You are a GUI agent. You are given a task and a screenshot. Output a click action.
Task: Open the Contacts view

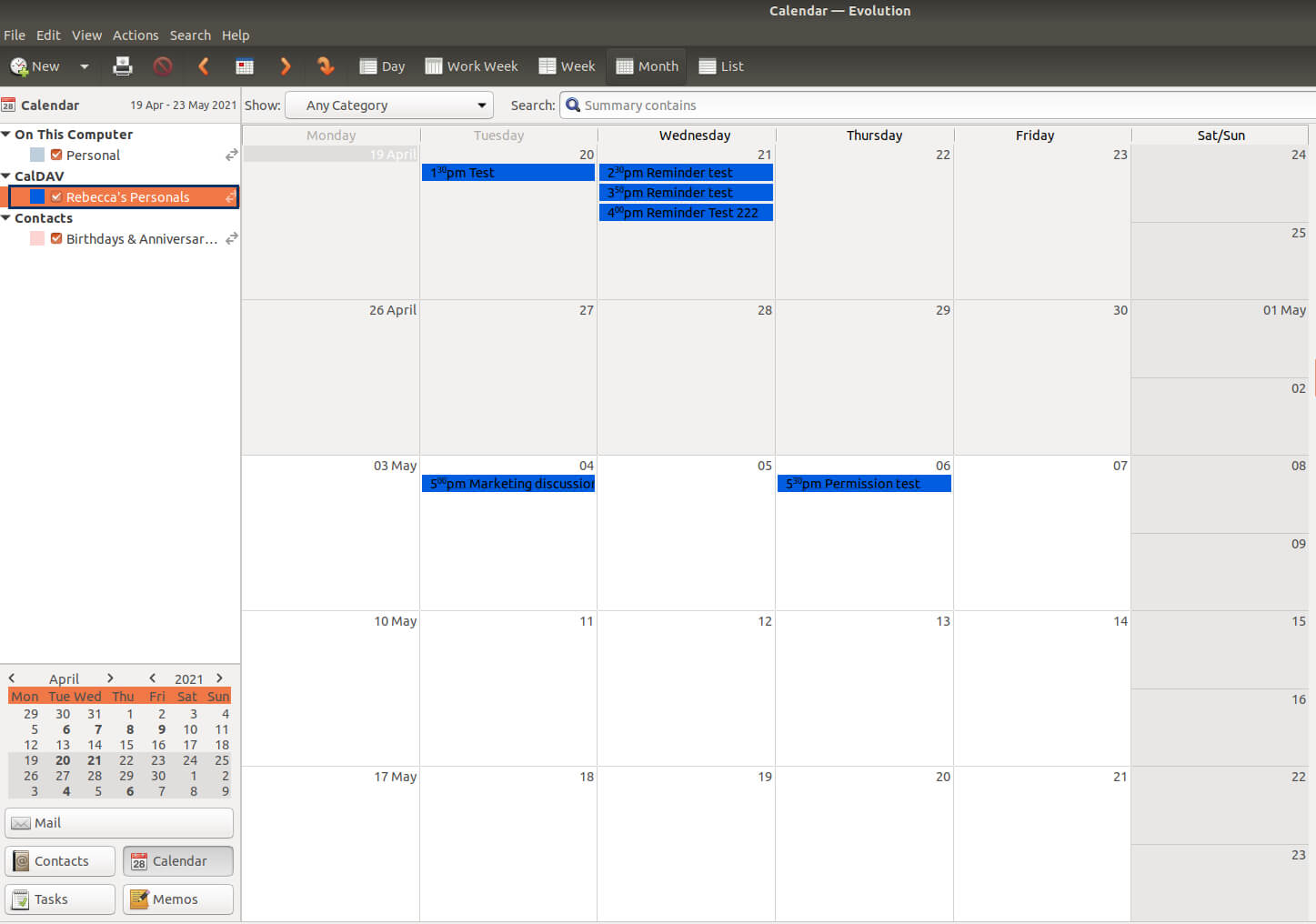coord(59,860)
